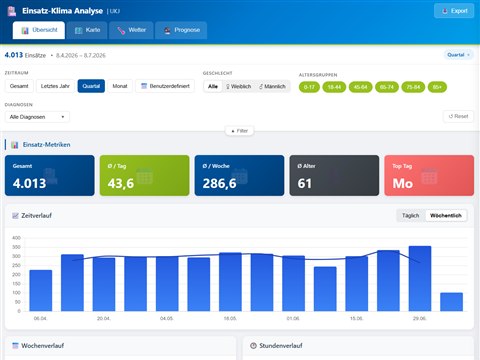Screen dimensions: 480x360
Task: Toggle age group 0-17 chip
Action: pos(309,87)
